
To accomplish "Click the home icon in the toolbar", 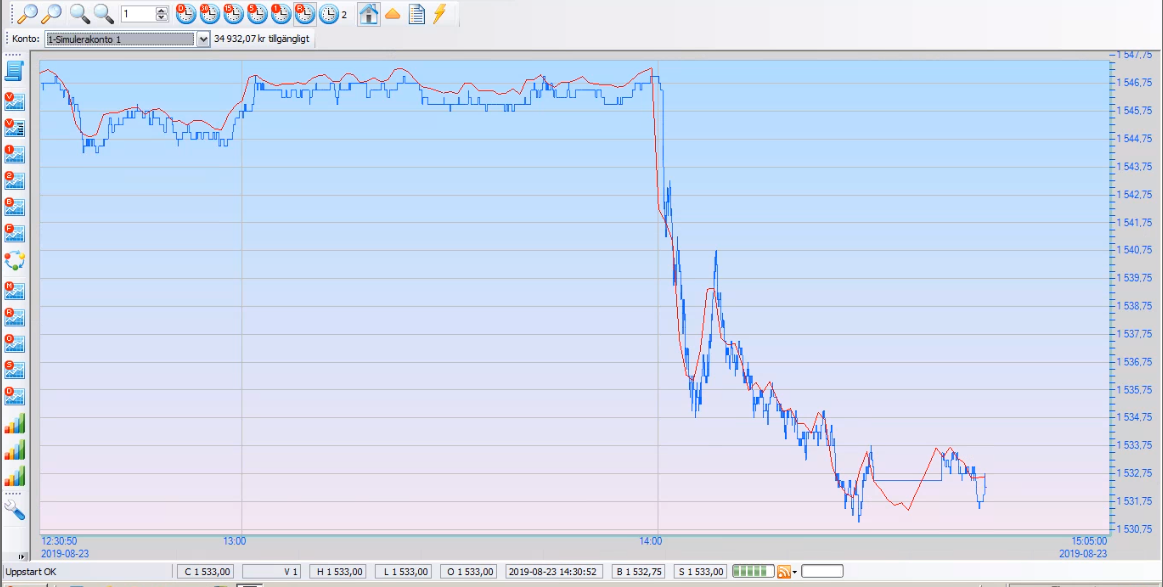I will (x=368, y=14).
